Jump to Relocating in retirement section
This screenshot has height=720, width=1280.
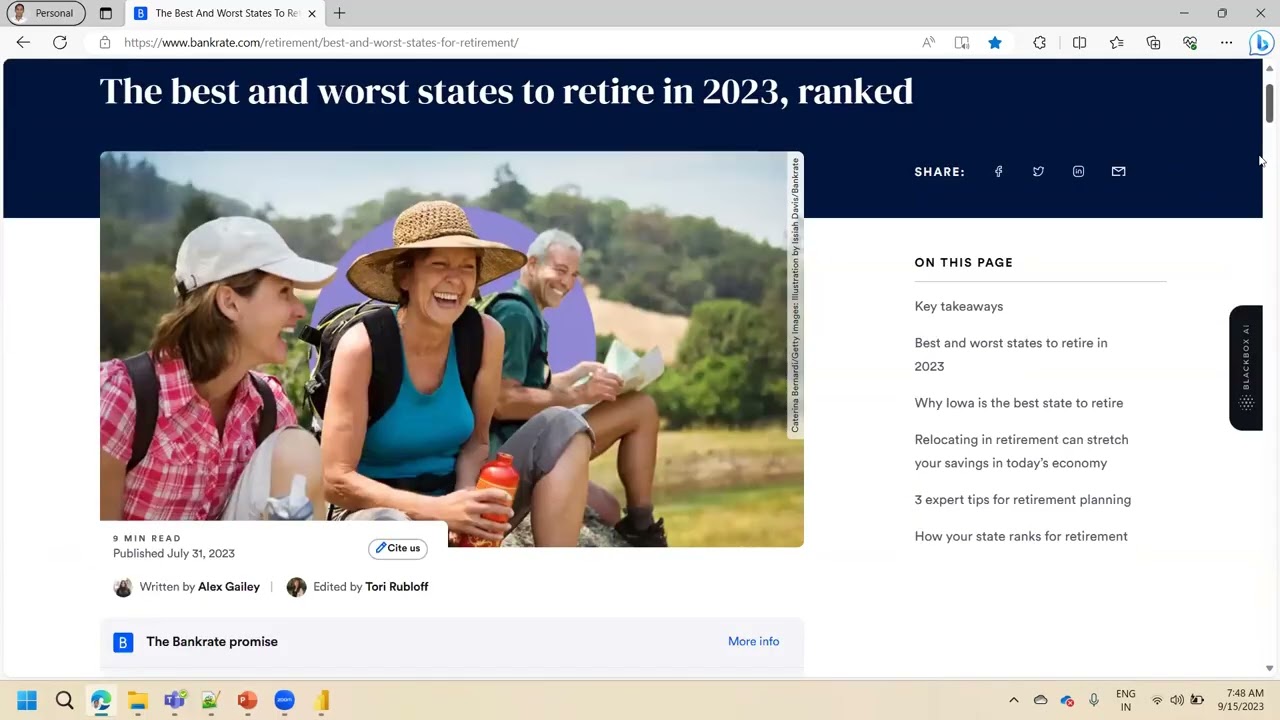(1021, 451)
